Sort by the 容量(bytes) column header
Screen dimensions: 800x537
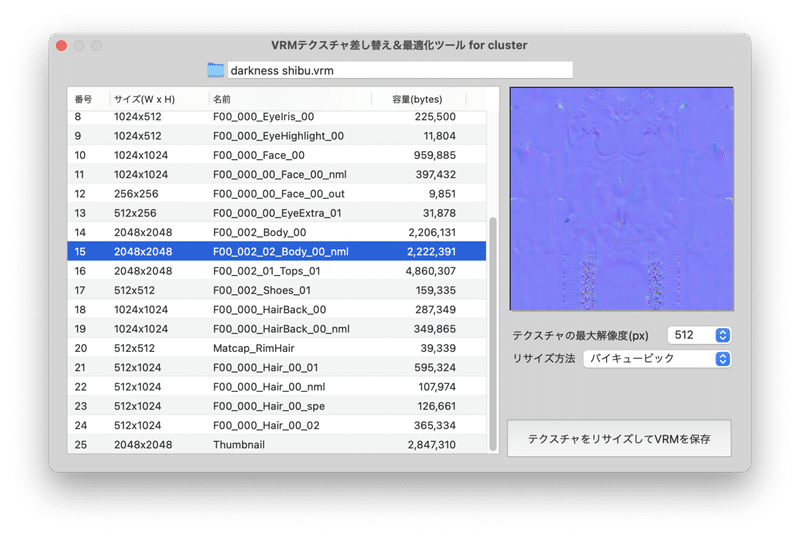click(x=417, y=99)
